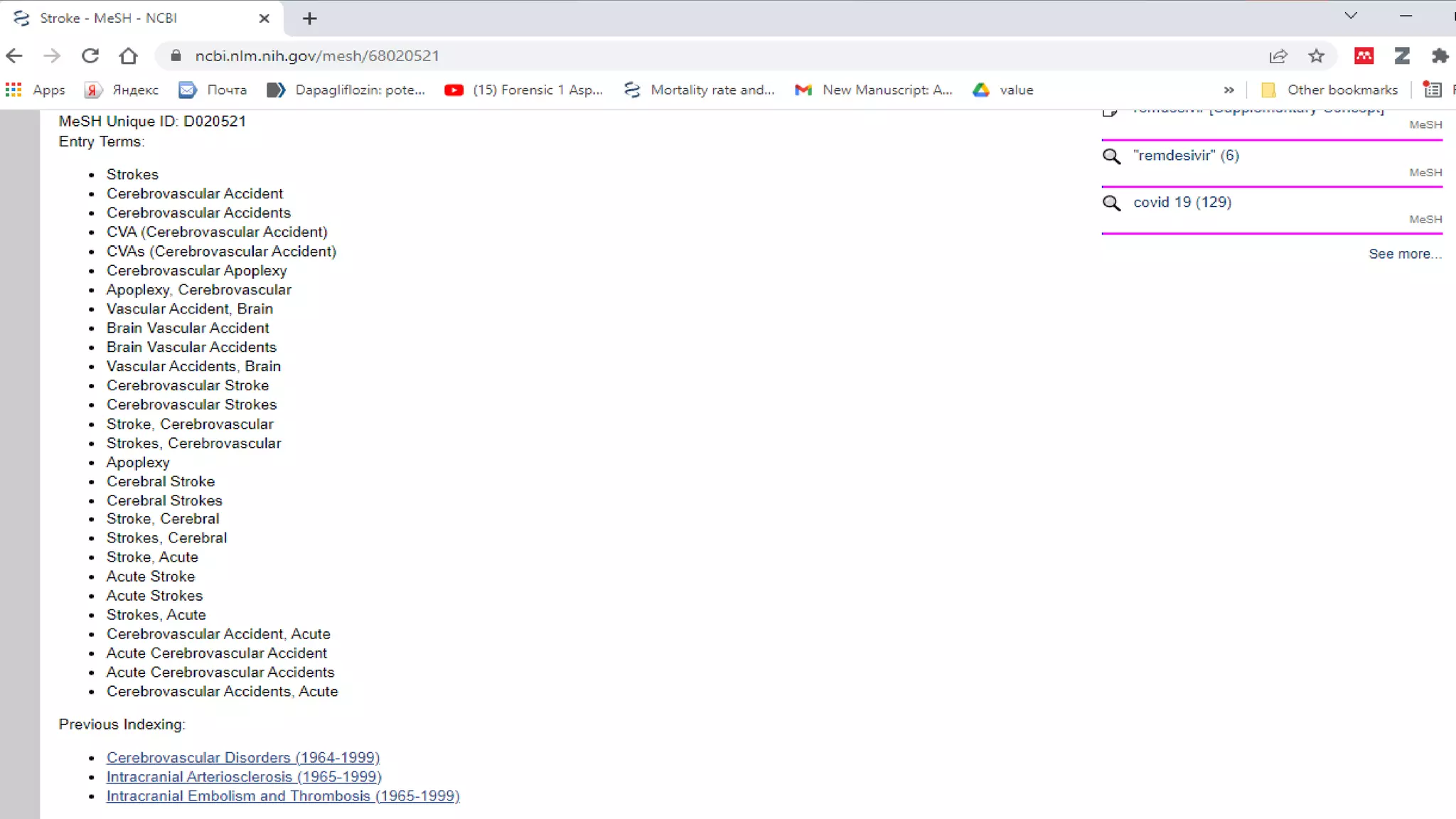Open the tab search dropdown arrow
Viewport: 1456px width, 819px height.
(x=1351, y=16)
